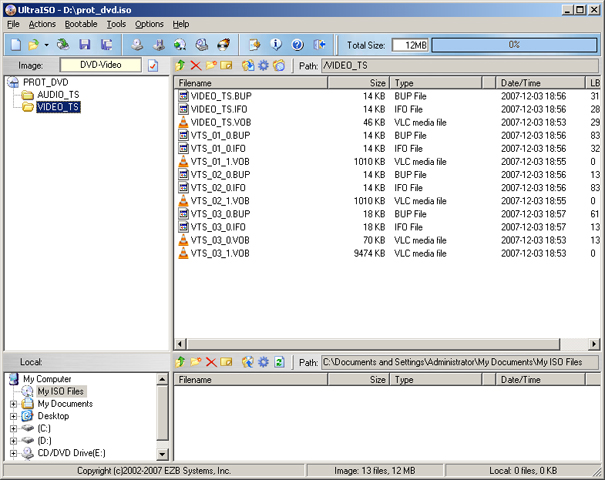Image resolution: width=605 pixels, height=480 pixels.
Task: Sort local list by Filename column header
Action: click(251, 380)
